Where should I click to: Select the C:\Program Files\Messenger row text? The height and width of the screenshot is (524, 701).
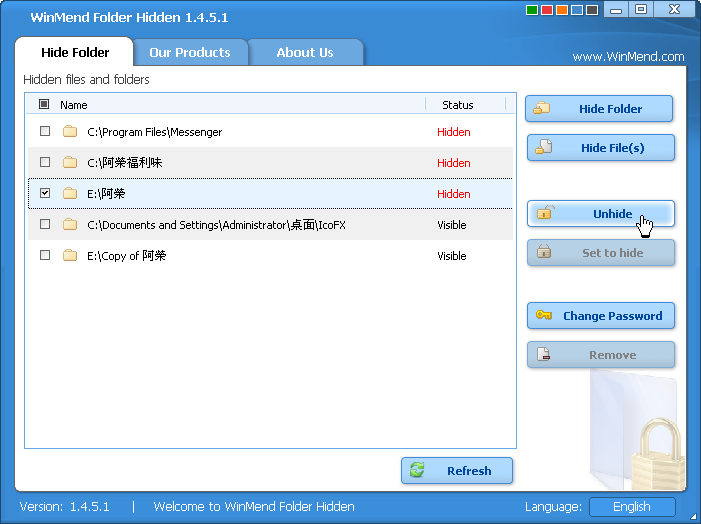[155, 132]
